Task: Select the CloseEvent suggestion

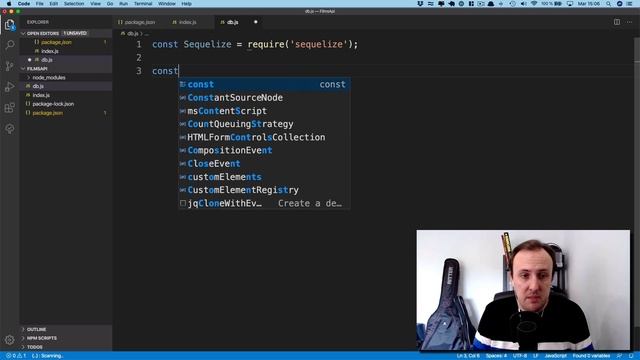Action: pos(264,164)
